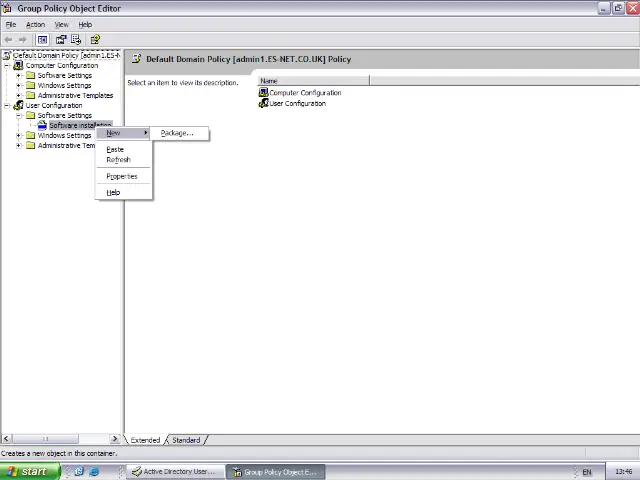The height and width of the screenshot is (480, 640).
Task: Select Administrative Templates under Computer Configuration
Action: pyautogui.click(x=75, y=96)
